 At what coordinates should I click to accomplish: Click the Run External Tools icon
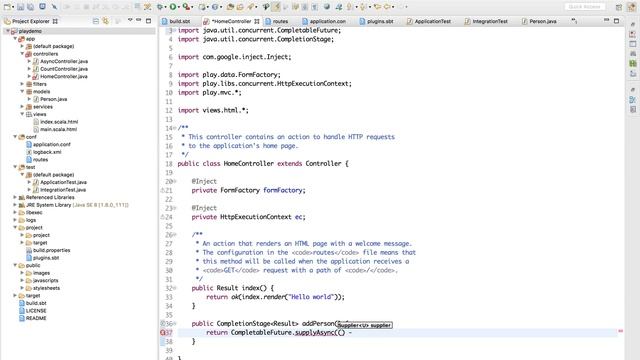click(x=186, y=7)
